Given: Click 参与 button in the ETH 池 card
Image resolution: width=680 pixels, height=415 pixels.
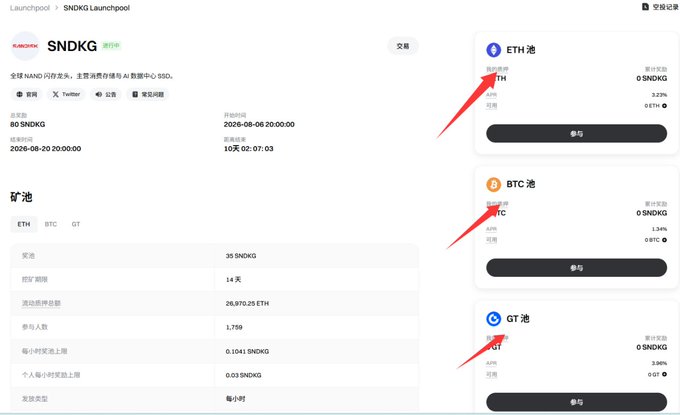Looking at the screenshot, I should (576, 134).
